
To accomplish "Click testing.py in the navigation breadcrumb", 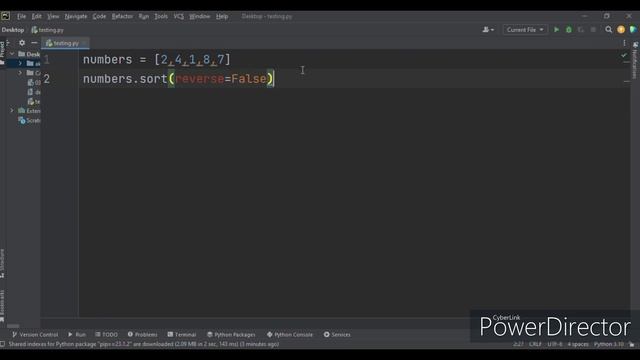I will click(47, 30).
